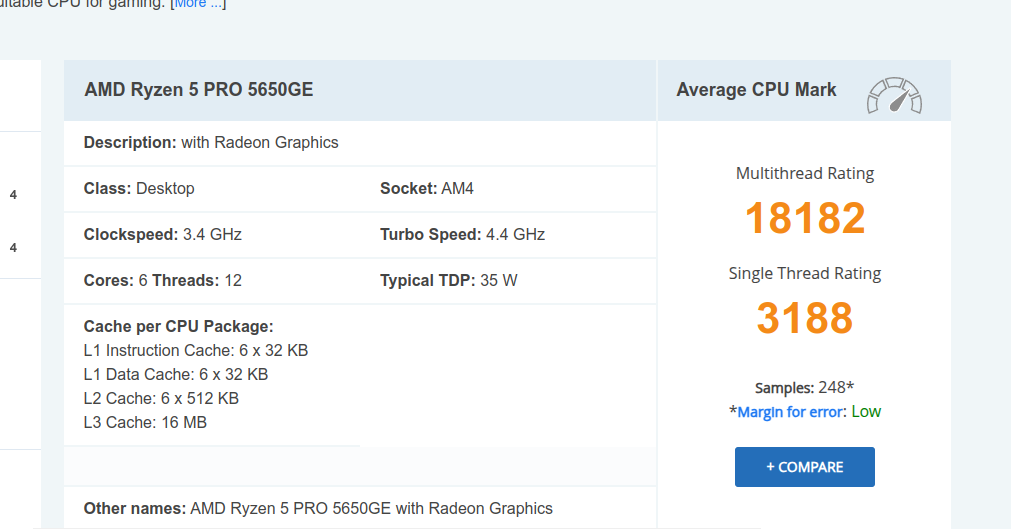The height and width of the screenshot is (529, 1011).
Task: Select the Average CPU Mark header text
Action: coord(756,90)
